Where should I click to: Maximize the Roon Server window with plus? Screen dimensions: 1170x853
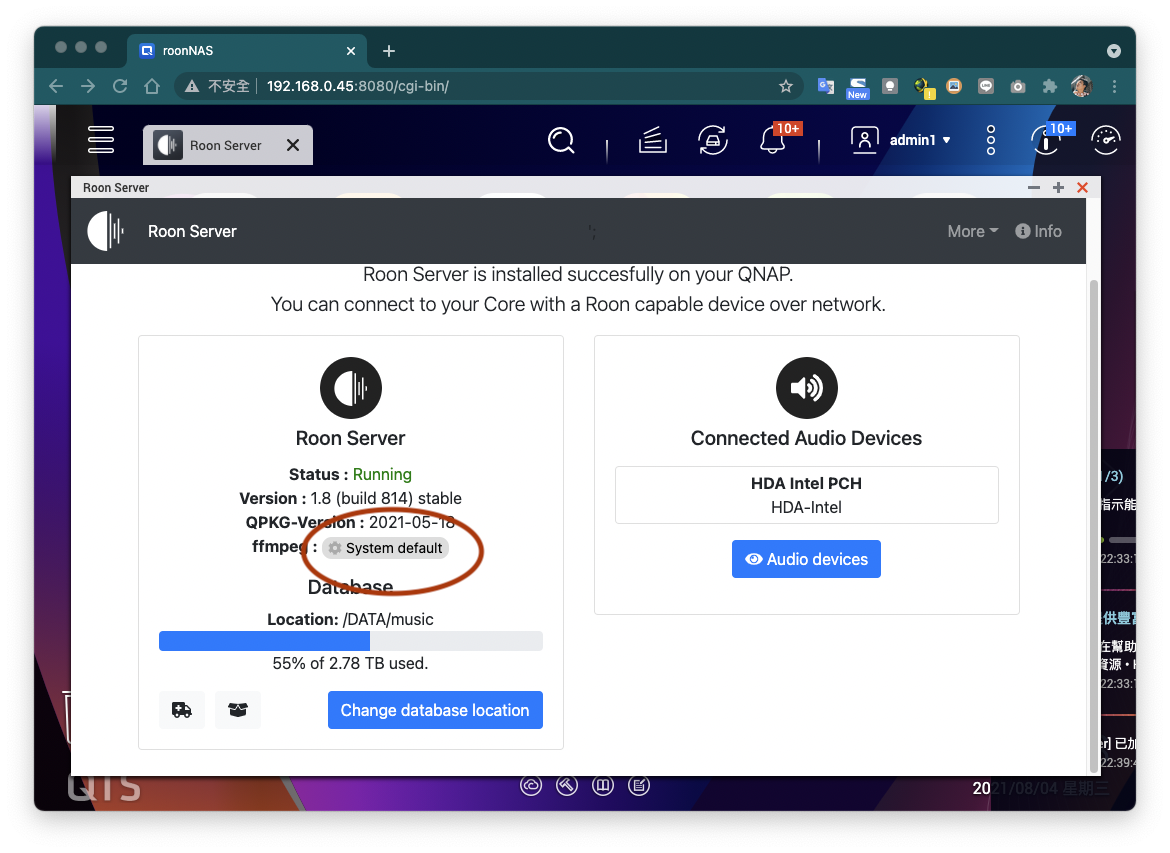[1058, 187]
